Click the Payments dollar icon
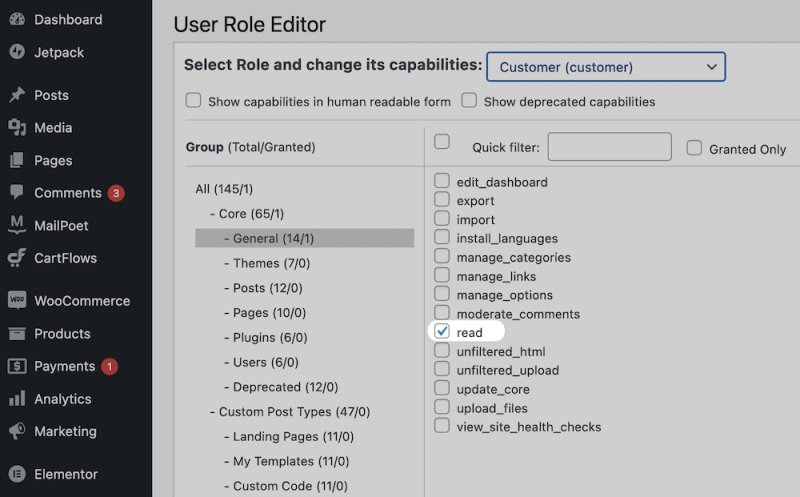The width and height of the screenshot is (800, 497). (x=17, y=366)
